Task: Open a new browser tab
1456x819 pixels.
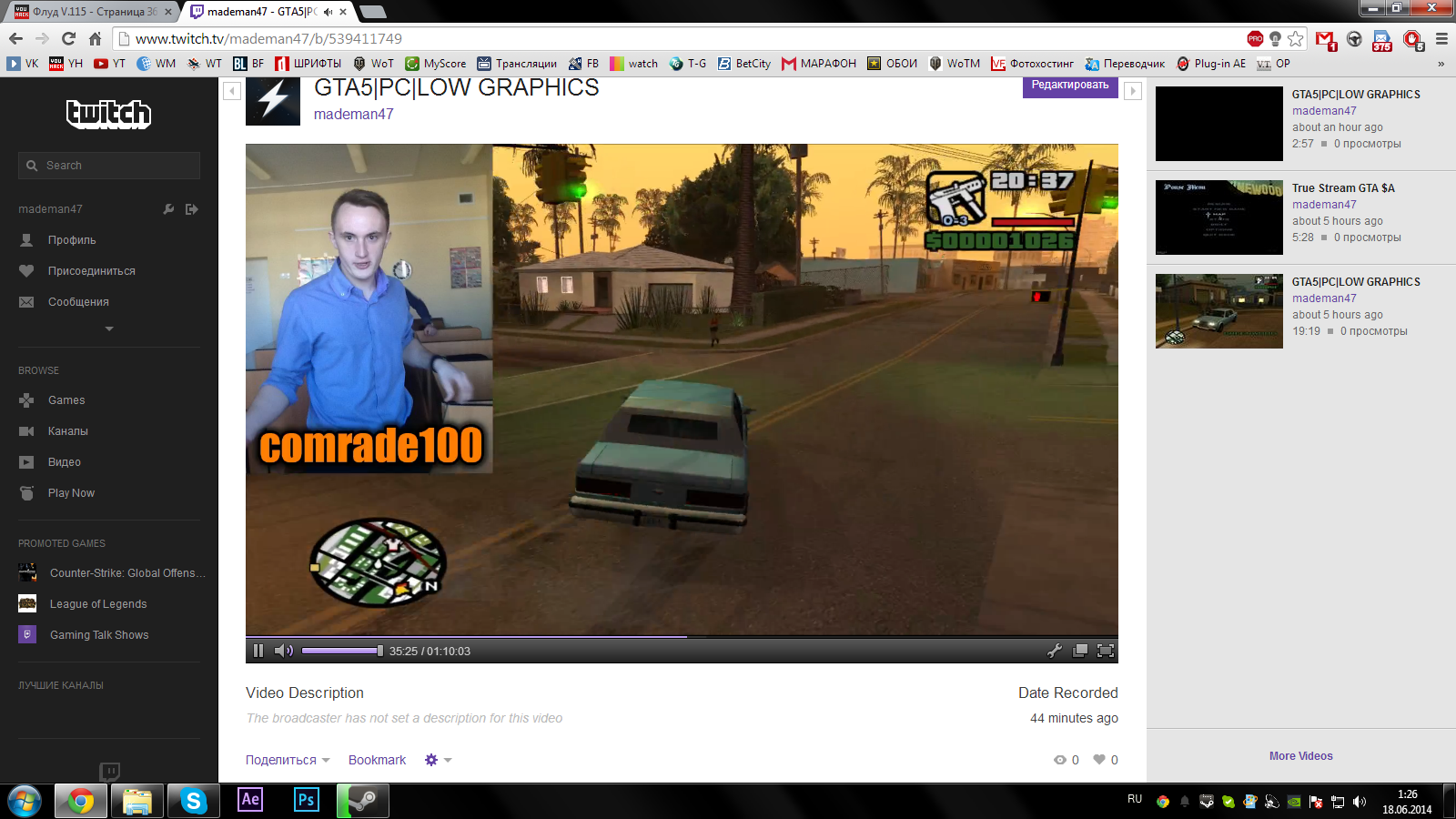Action: click(372, 12)
